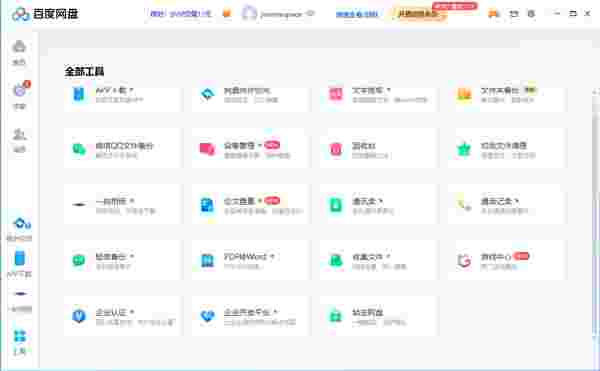Screen dimensions: 600x371
Task: Open the home icon in the left sidebar
Action: (19, 47)
